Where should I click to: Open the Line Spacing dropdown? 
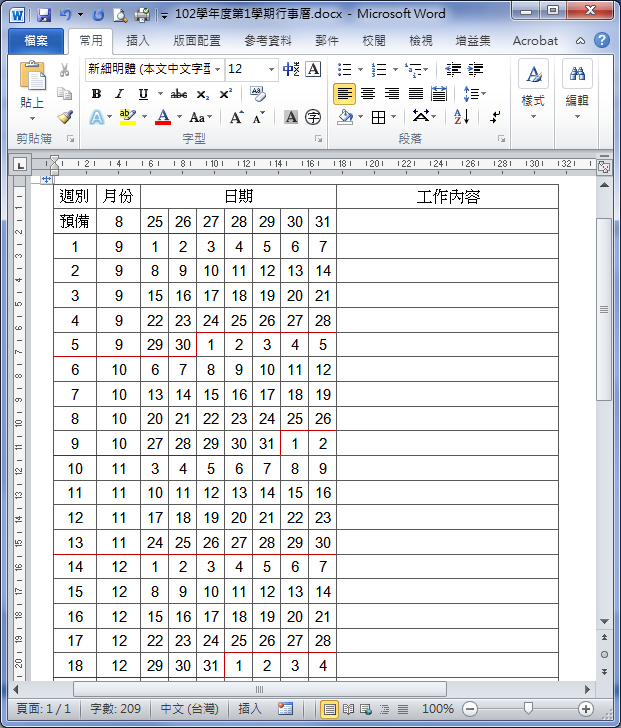point(475,94)
